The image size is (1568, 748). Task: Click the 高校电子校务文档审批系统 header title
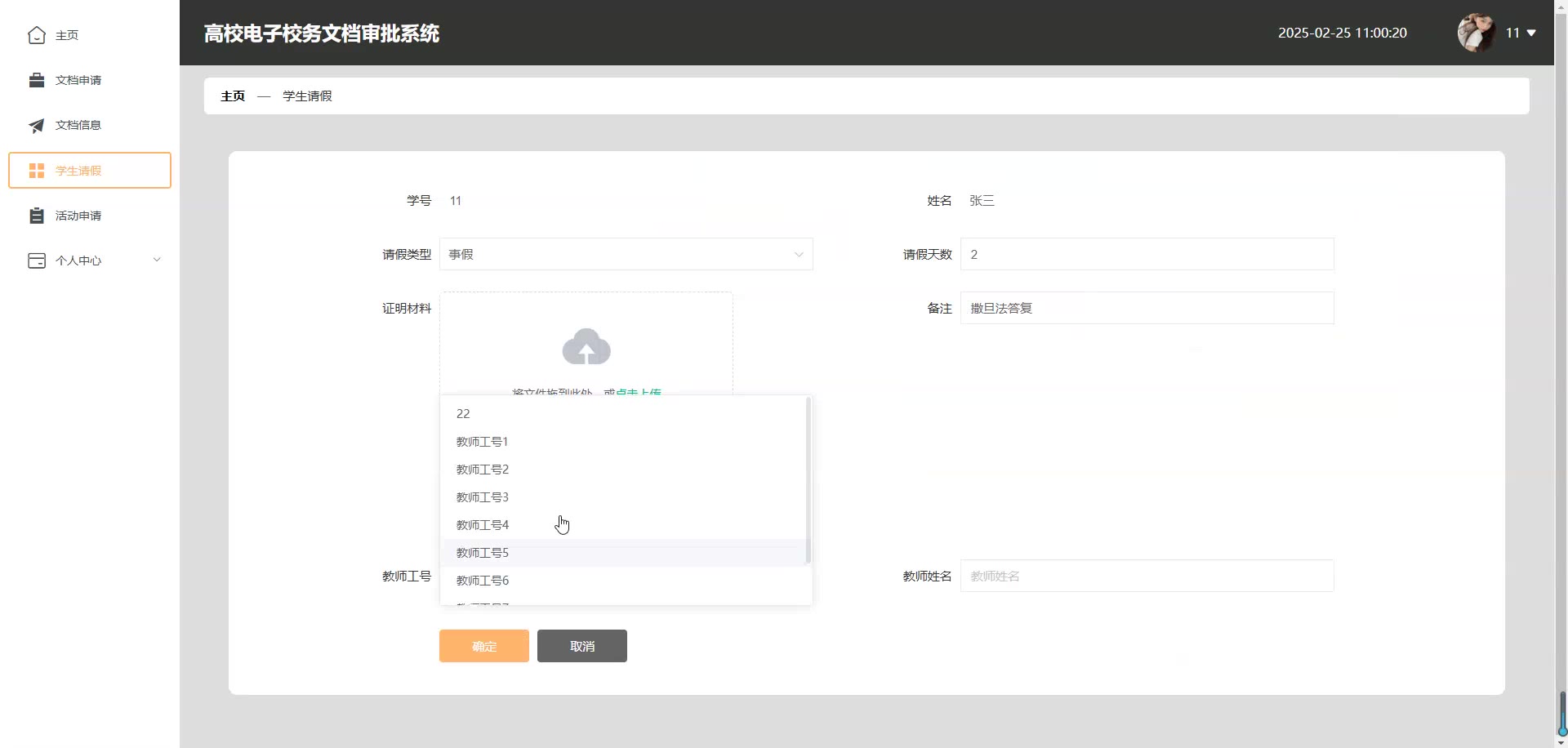point(322,33)
